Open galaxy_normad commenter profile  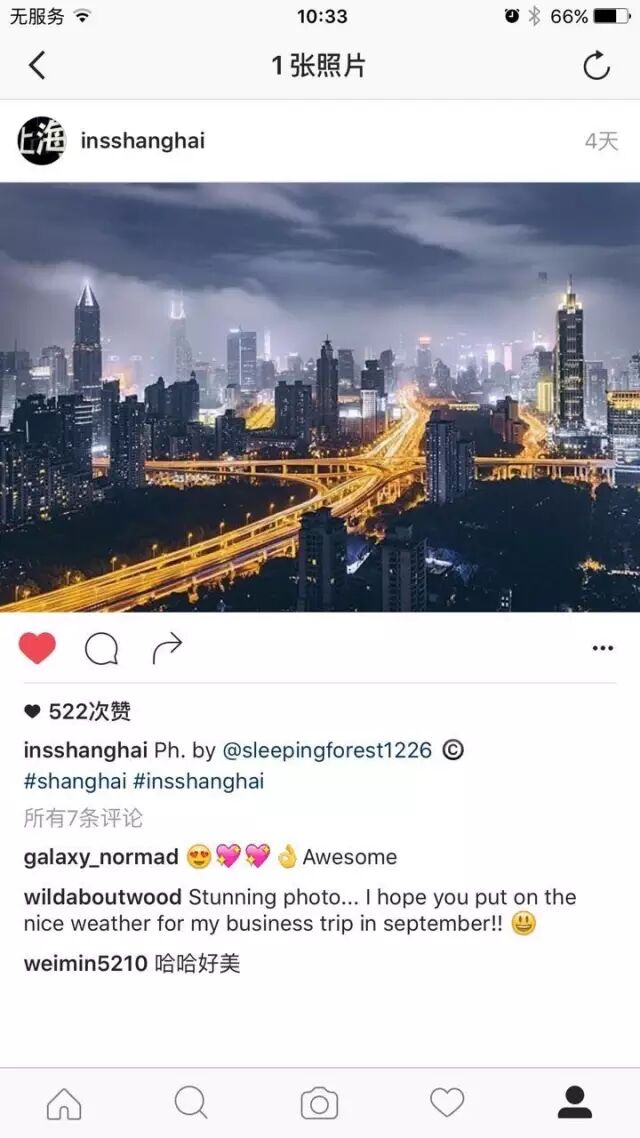coord(102,857)
